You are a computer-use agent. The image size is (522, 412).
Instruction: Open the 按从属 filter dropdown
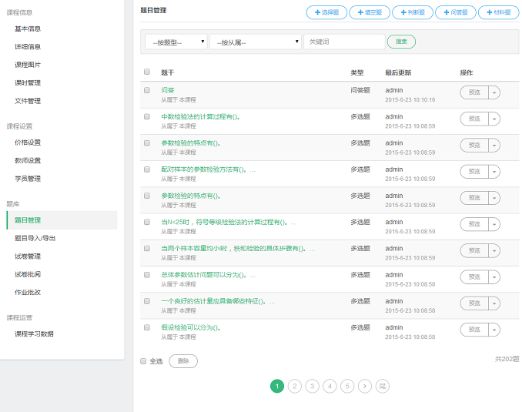(x=255, y=42)
